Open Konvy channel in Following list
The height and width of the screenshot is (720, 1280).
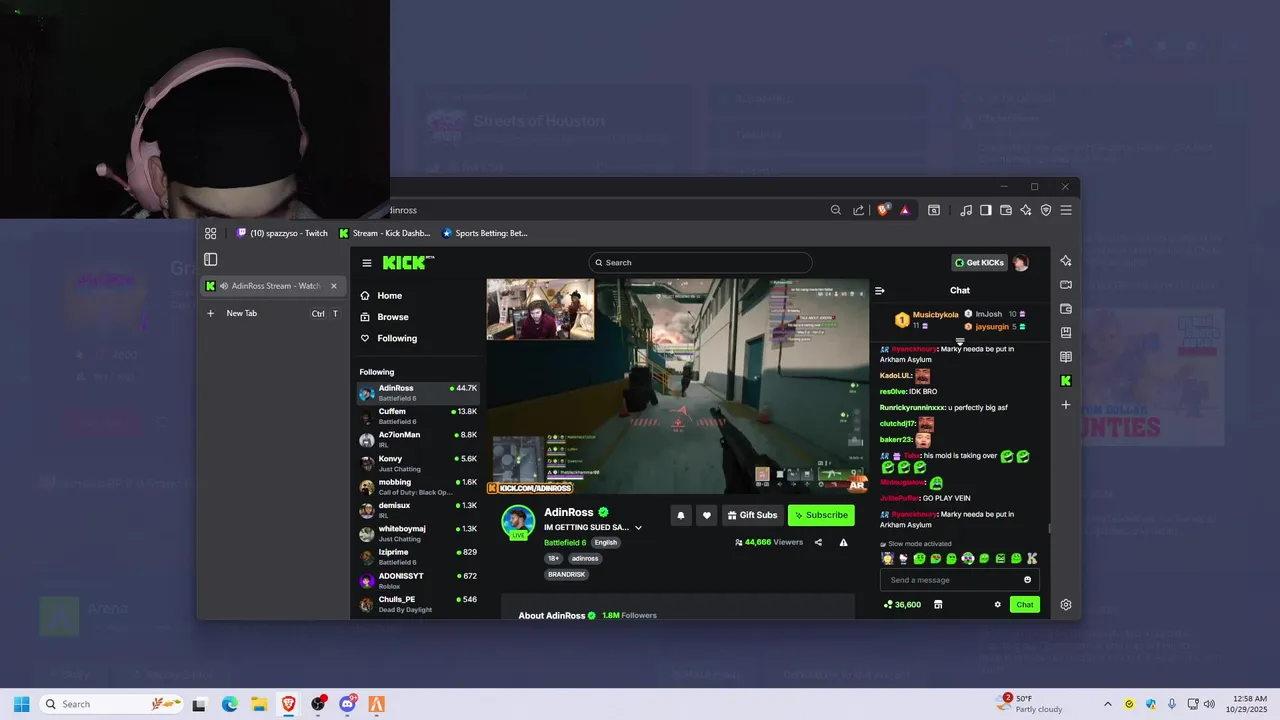[x=418, y=463]
